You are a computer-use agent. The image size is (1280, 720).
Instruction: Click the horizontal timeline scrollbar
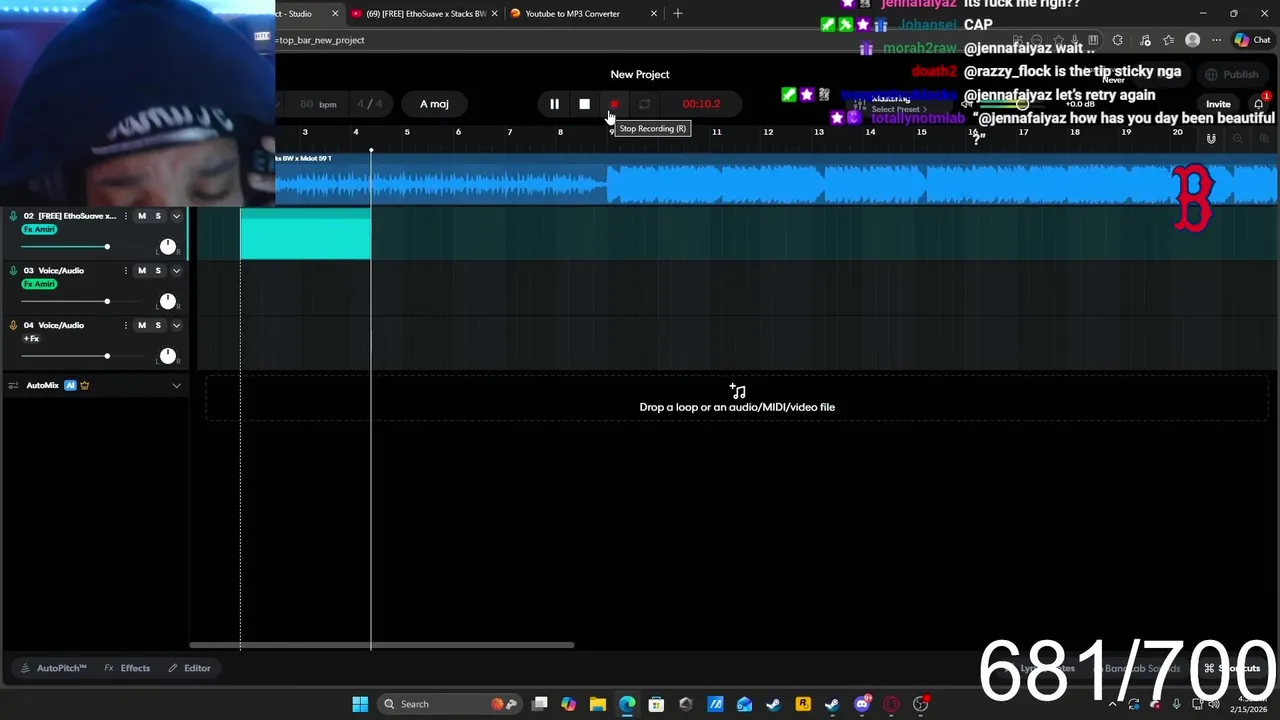click(382, 645)
